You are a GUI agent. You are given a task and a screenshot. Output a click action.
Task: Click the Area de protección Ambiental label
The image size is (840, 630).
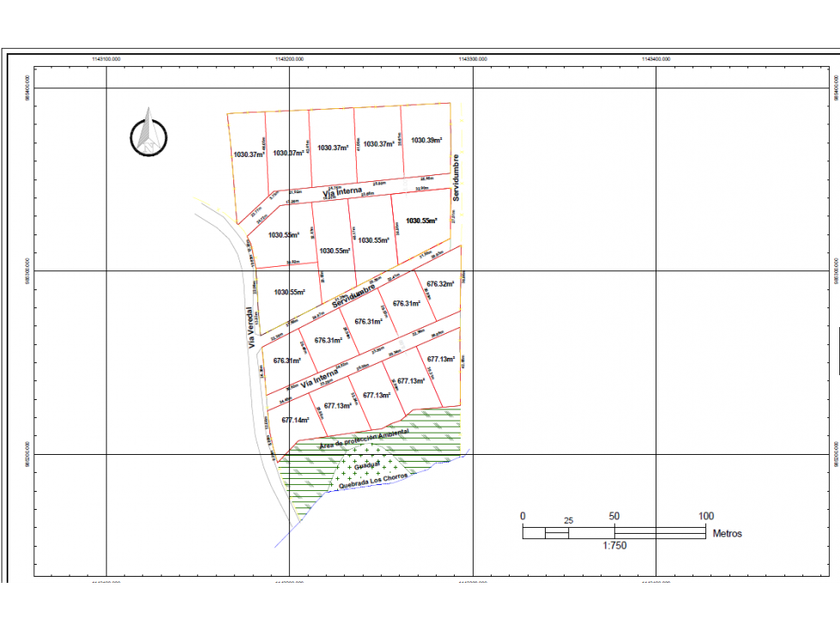(364, 439)
